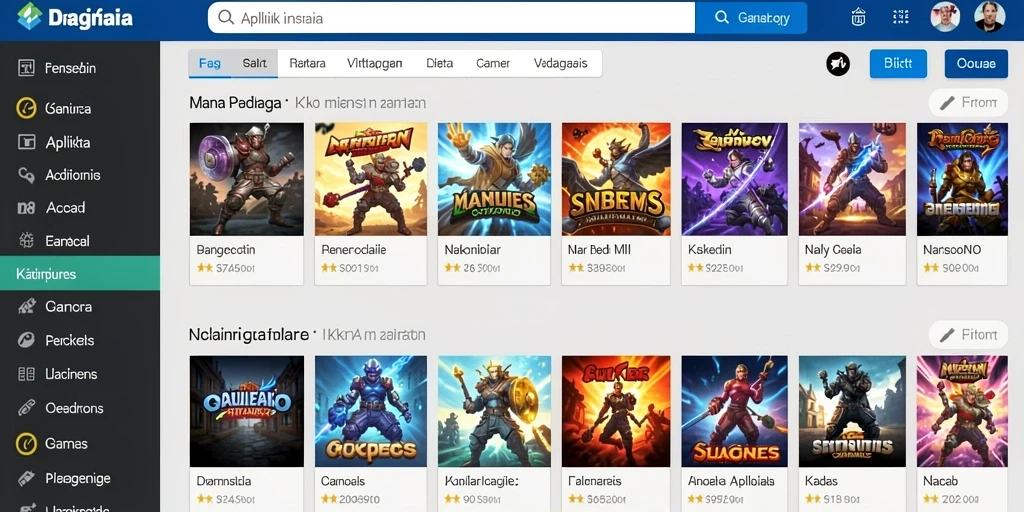Switch to the Dieta tab
1024x512 pixels.
pyautogui.click(x=440, y=63)
